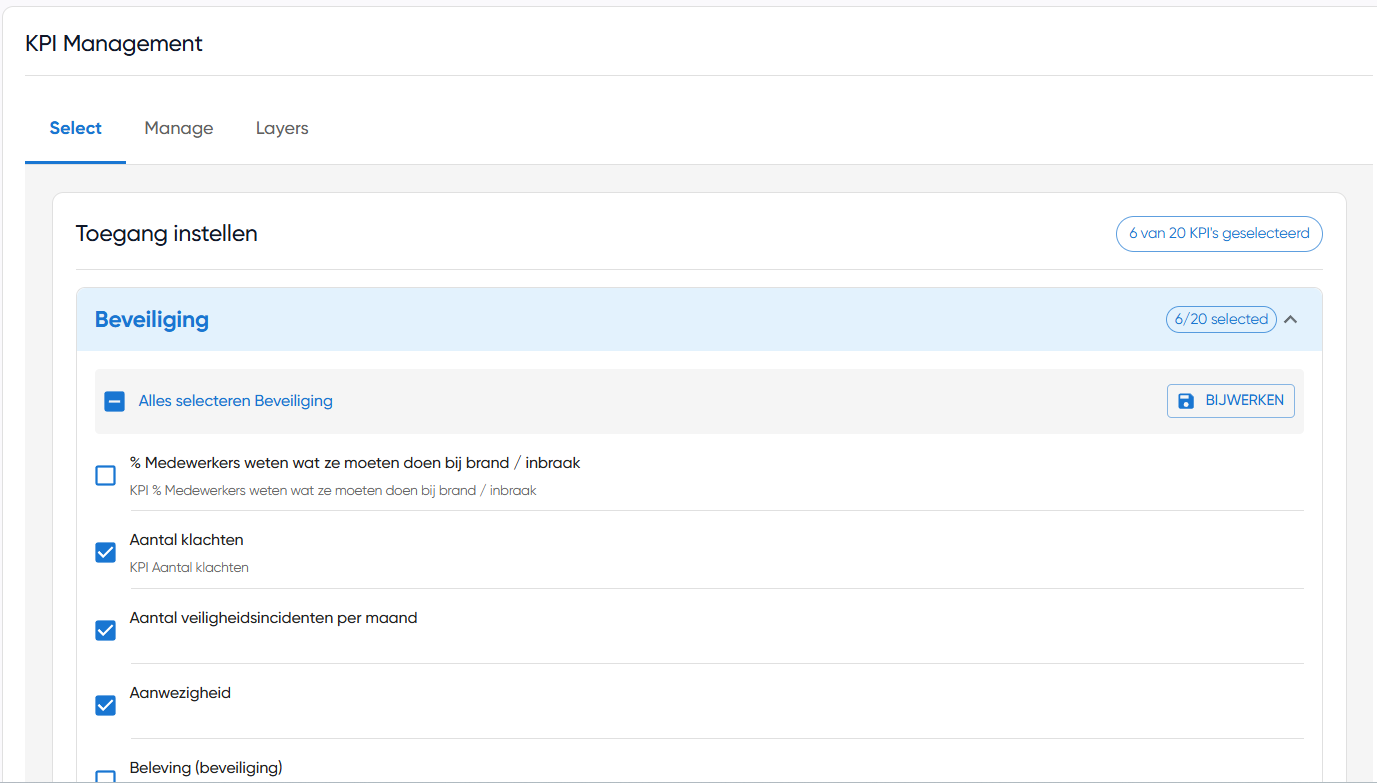Enable the % Medewerkers weten checkbox
Screen dimensions: 1377x783
pyautogui.click(x=106, y=476)
